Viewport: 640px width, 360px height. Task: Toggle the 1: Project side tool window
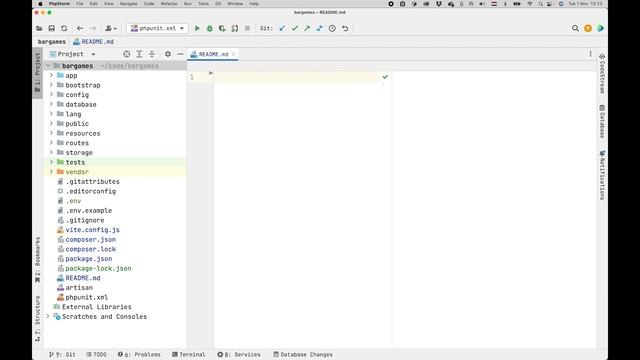click(38, 72)
